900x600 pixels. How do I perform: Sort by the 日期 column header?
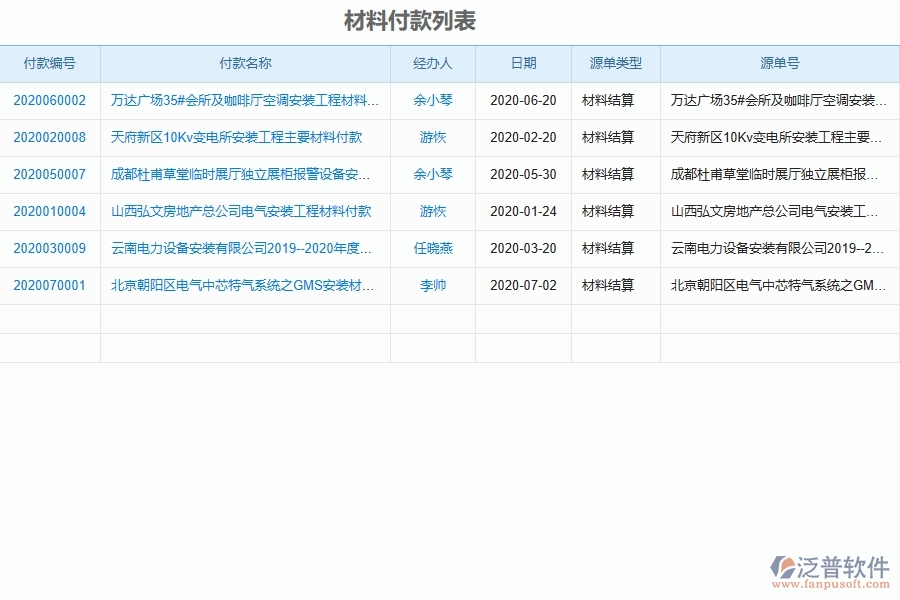click(x=521, y=64)
